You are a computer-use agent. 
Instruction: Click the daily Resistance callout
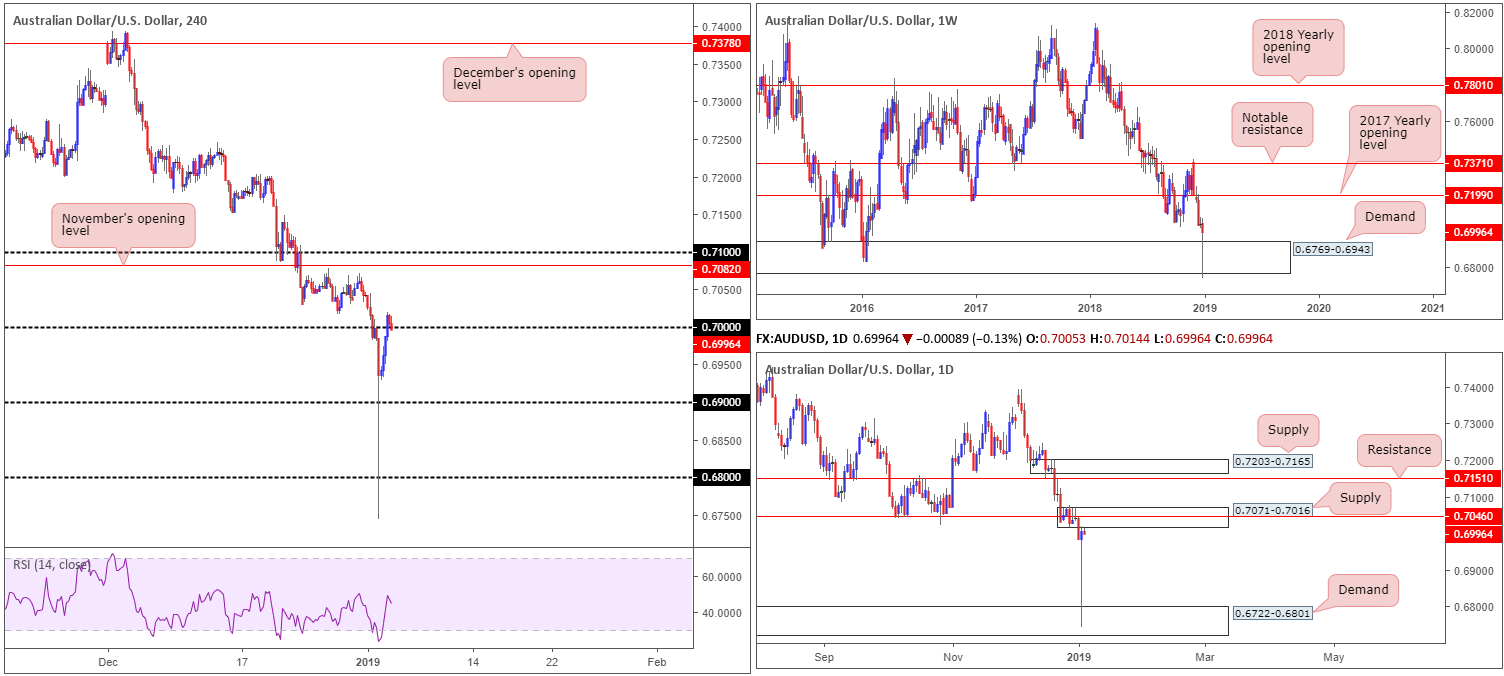pos(1399,449)
